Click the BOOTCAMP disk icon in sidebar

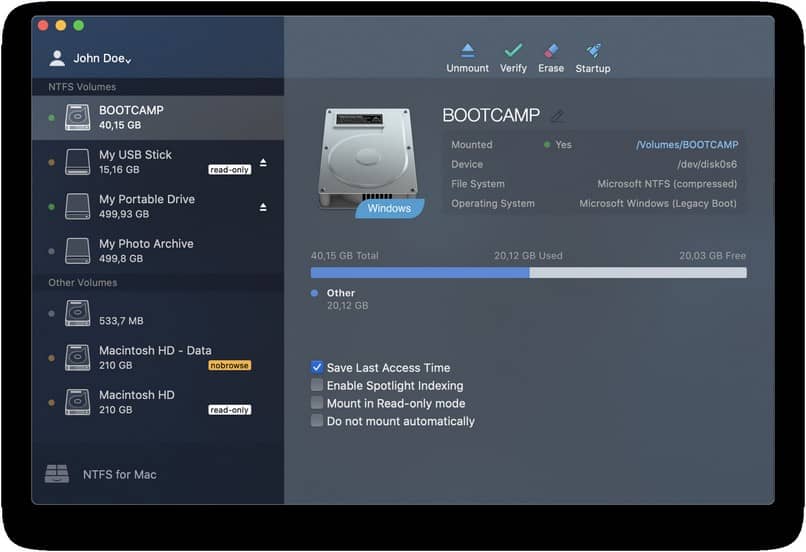78,117
